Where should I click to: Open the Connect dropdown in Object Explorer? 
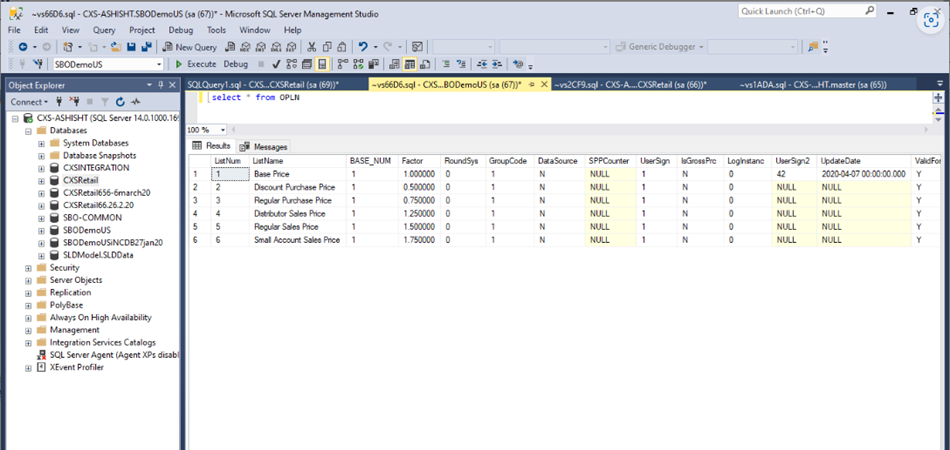coord(29,102)
